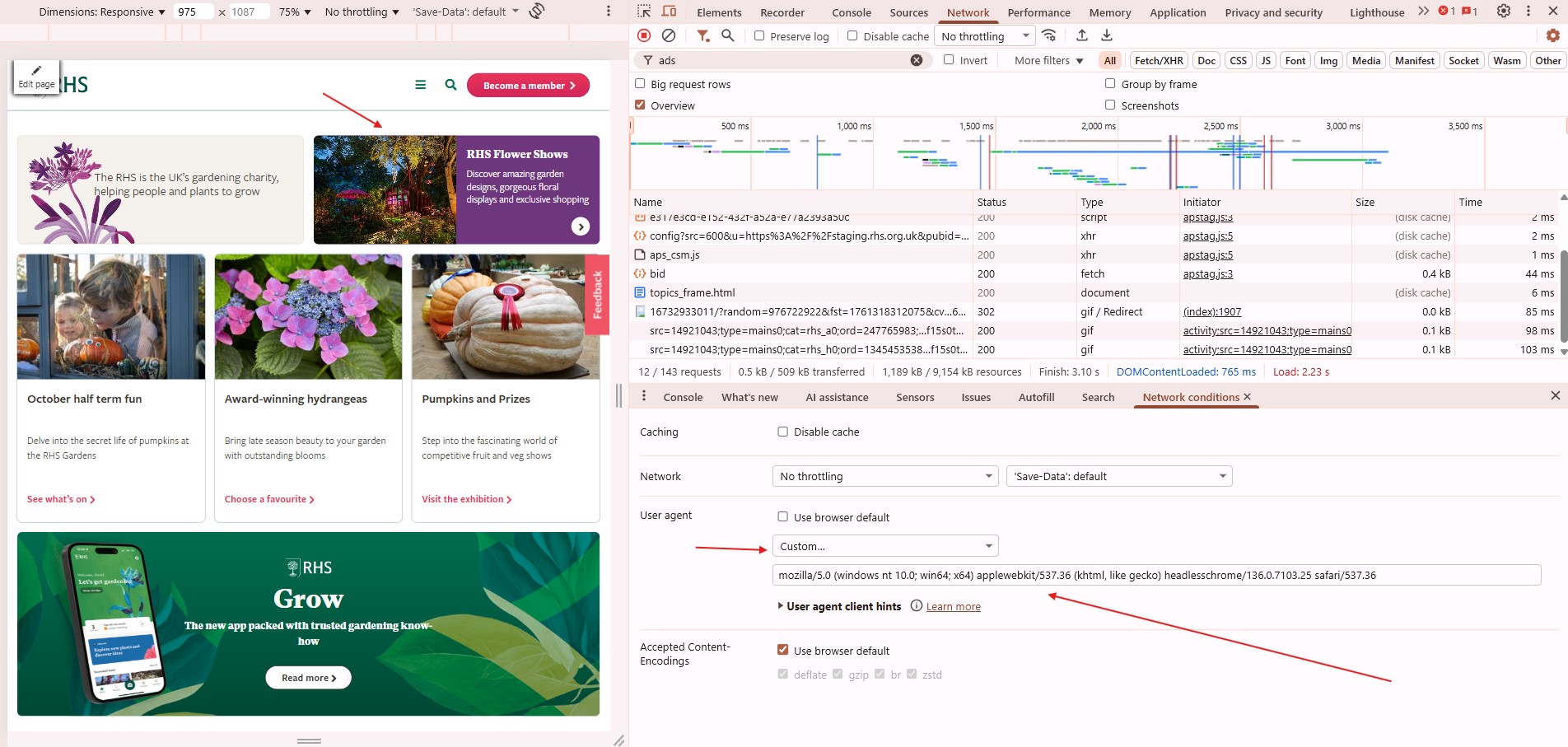Open Network settings gear icon
The height and width of the screenshot is (747, 1568).
[1553, 35]
